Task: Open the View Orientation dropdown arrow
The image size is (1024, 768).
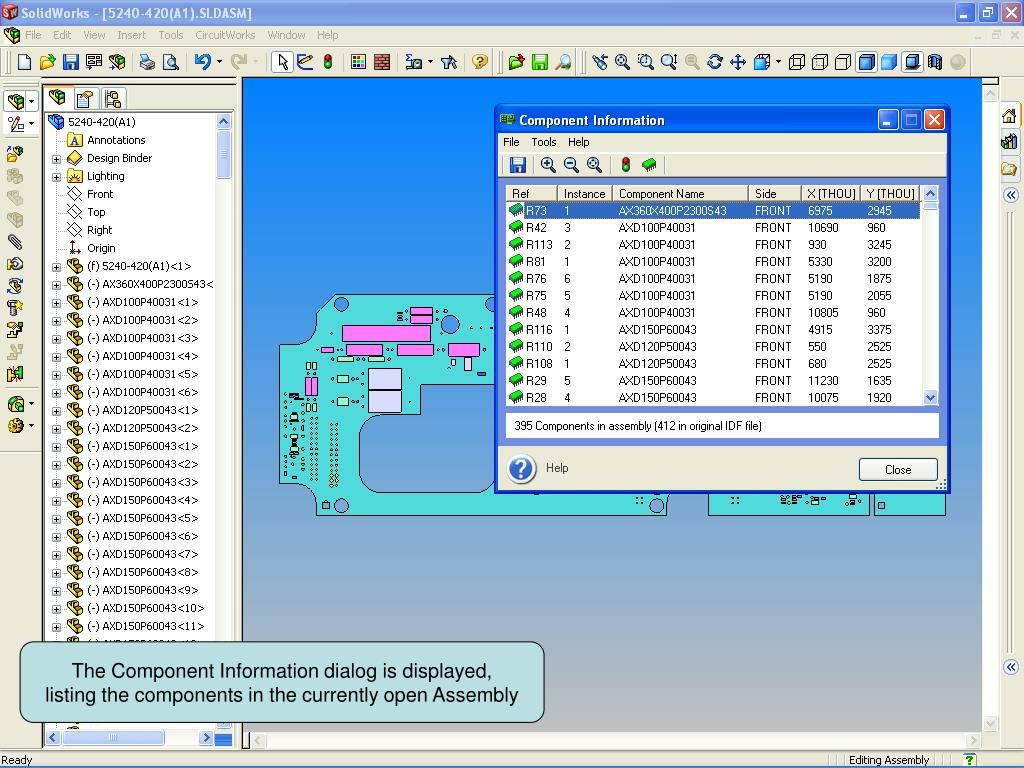Action: tap(778, 62)
